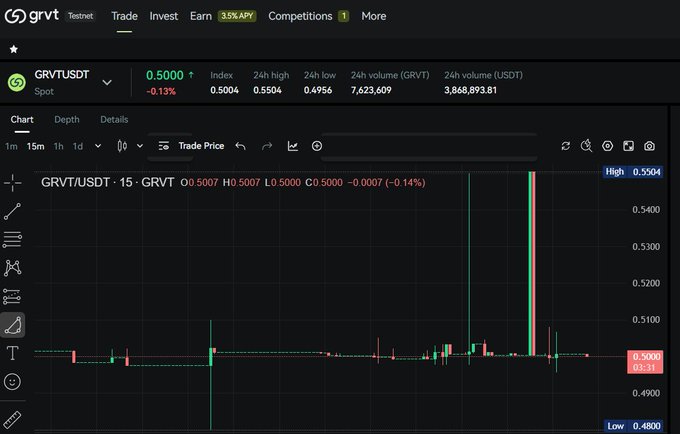Switch to the Depth tab
This screenshot has height=434, width=680.
coord(67,119)
